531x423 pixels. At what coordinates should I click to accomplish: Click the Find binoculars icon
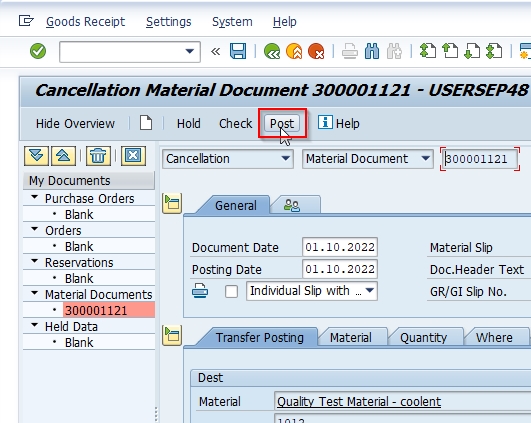coord(372,51)
